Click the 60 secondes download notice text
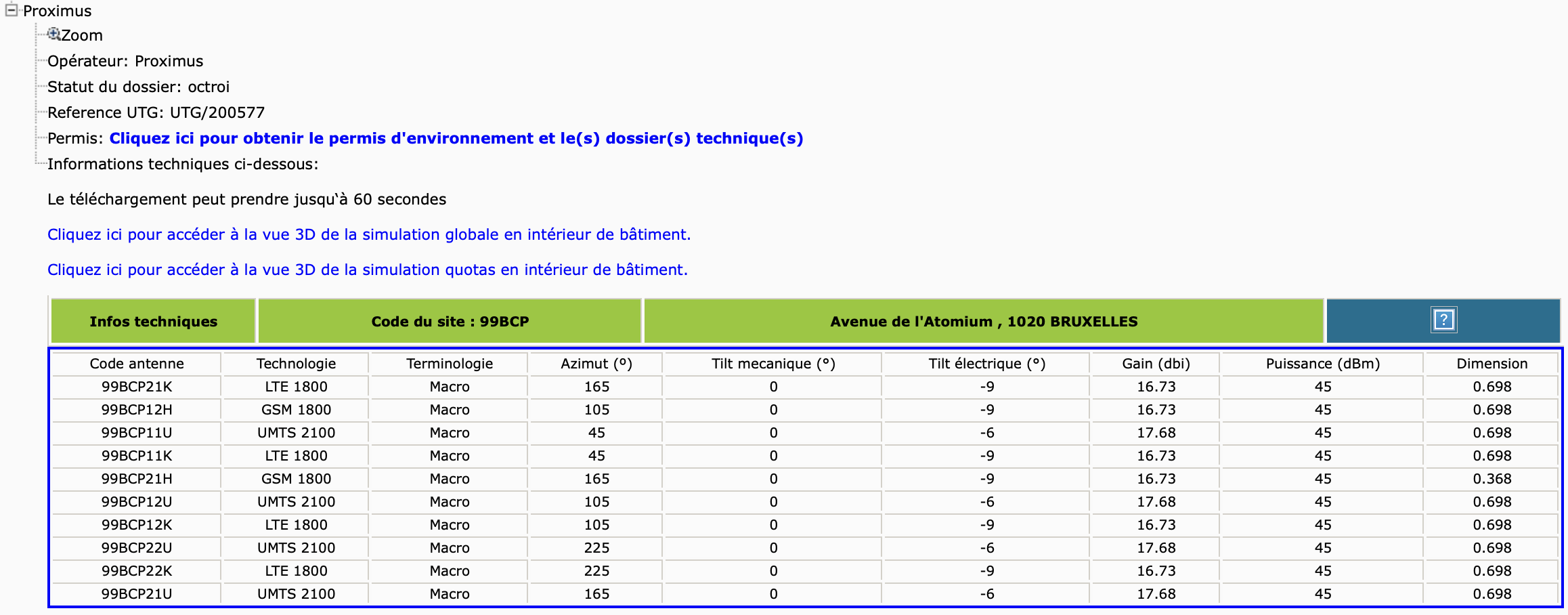 tap(247, 199)
